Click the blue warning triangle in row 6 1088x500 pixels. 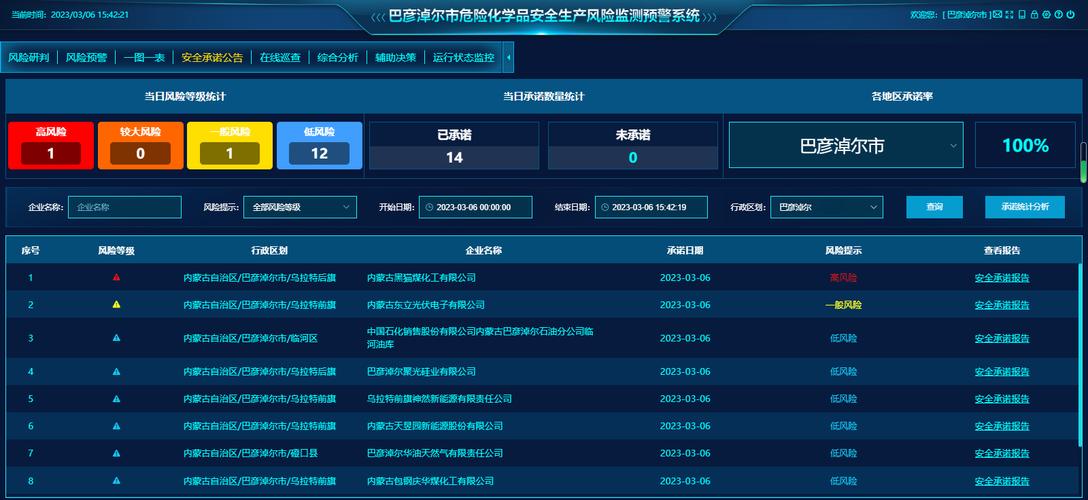pyautogui.click(x=117, y=425)
